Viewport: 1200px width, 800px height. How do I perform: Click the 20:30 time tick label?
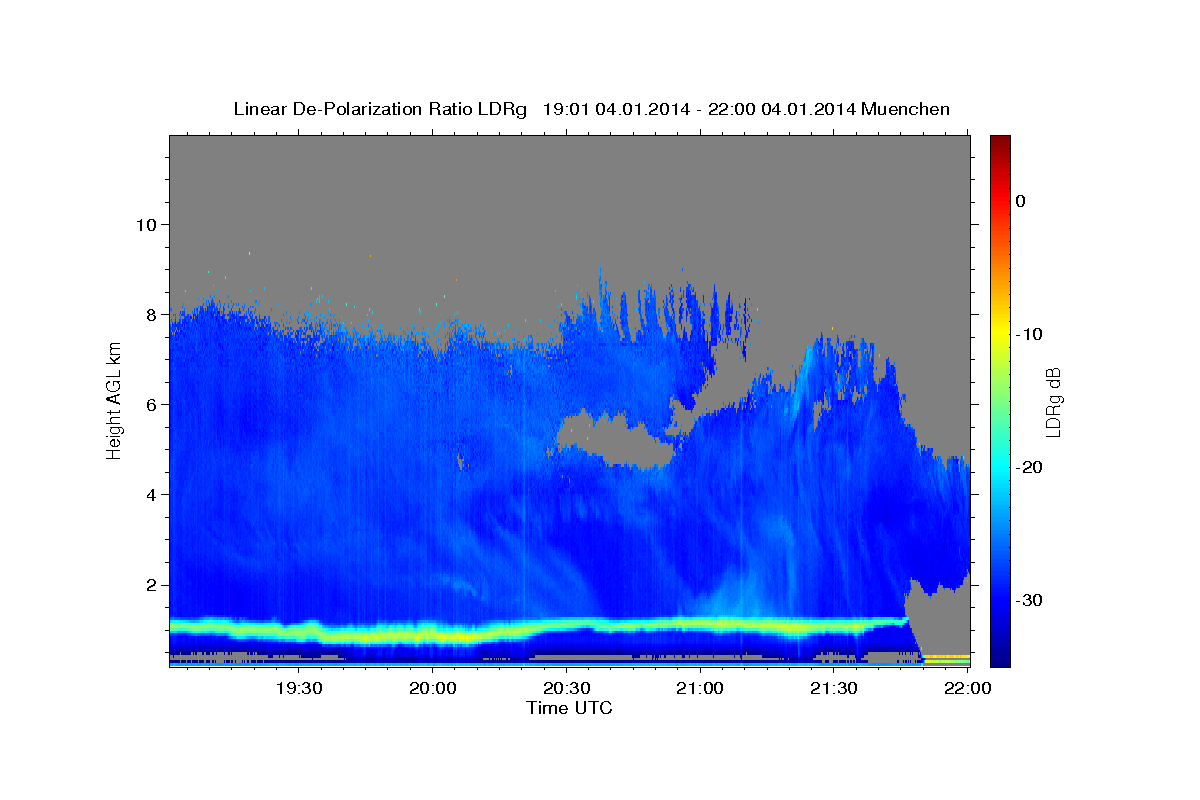(566, 688)
